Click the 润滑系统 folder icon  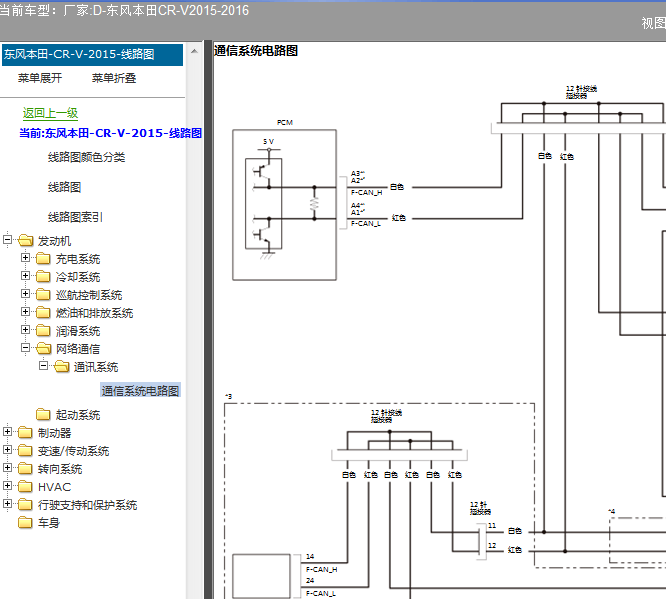coord(43,330)
